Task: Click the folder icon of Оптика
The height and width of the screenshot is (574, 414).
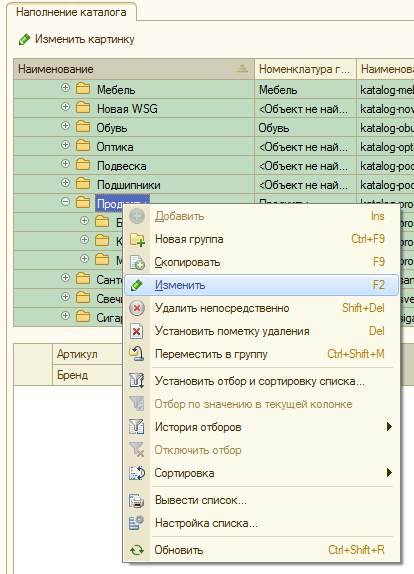Action: pyautogui.click(x=83, y=146)
